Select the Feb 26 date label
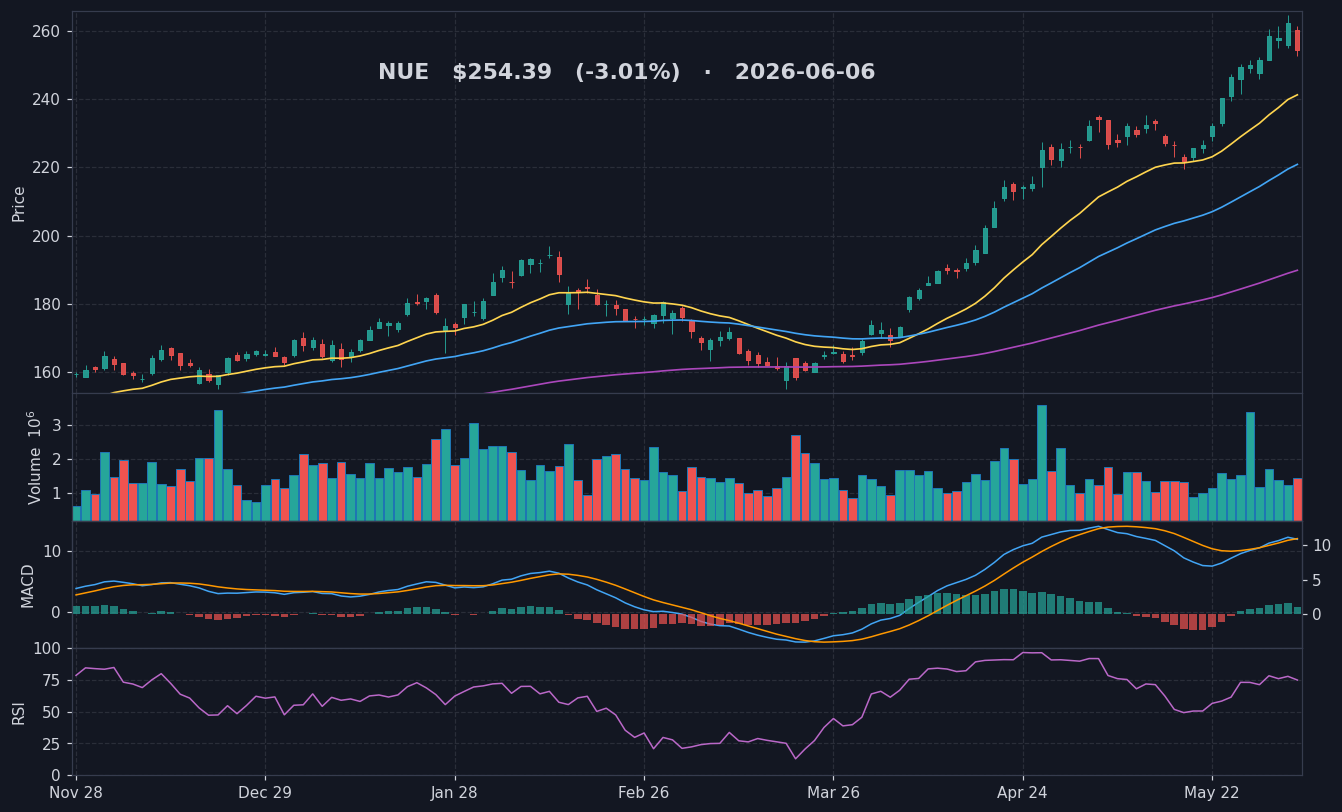 coord(644,793)
